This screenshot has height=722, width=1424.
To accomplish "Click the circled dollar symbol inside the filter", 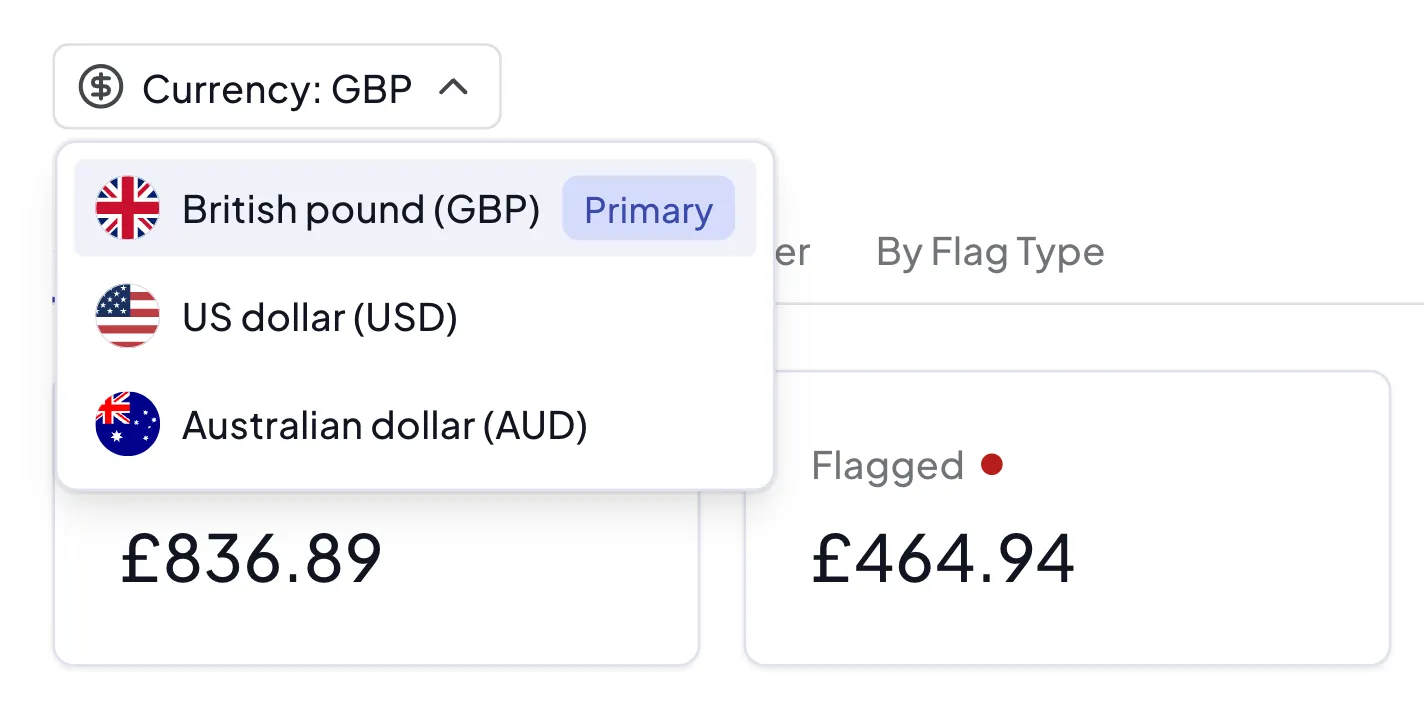I will 99,88.
